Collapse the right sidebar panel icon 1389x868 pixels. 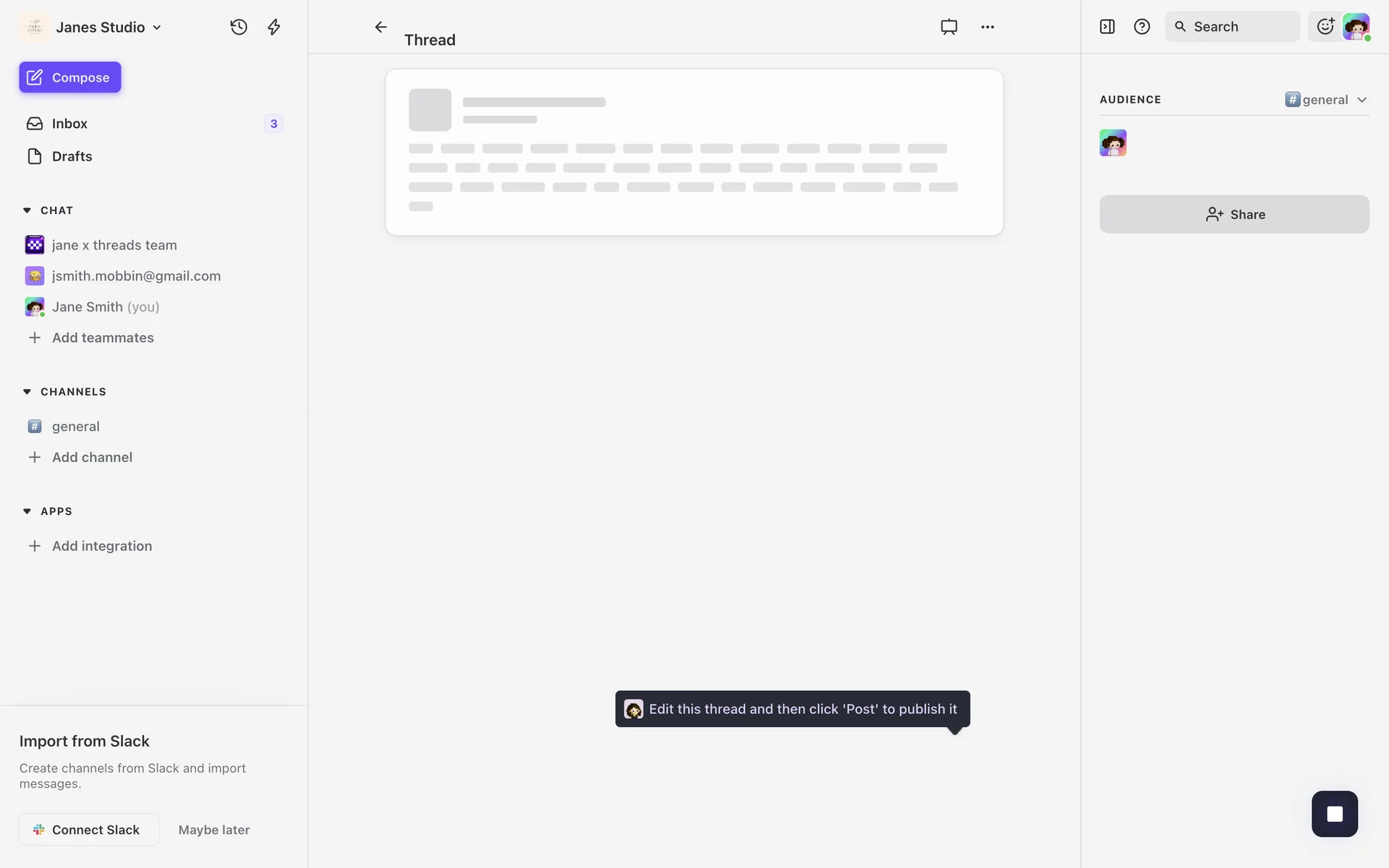click(1107, 27)
